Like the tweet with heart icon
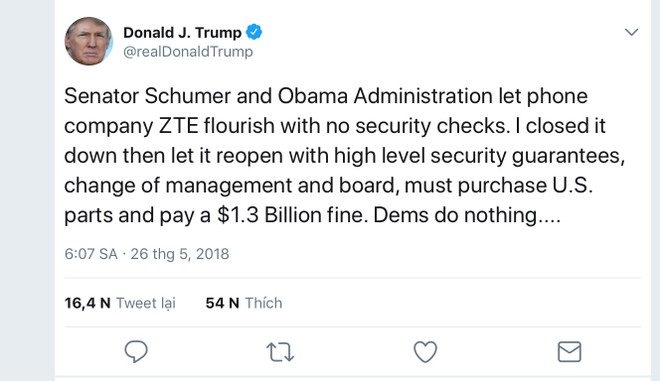This screenshot has height=381, width=660. pos(425,352)
